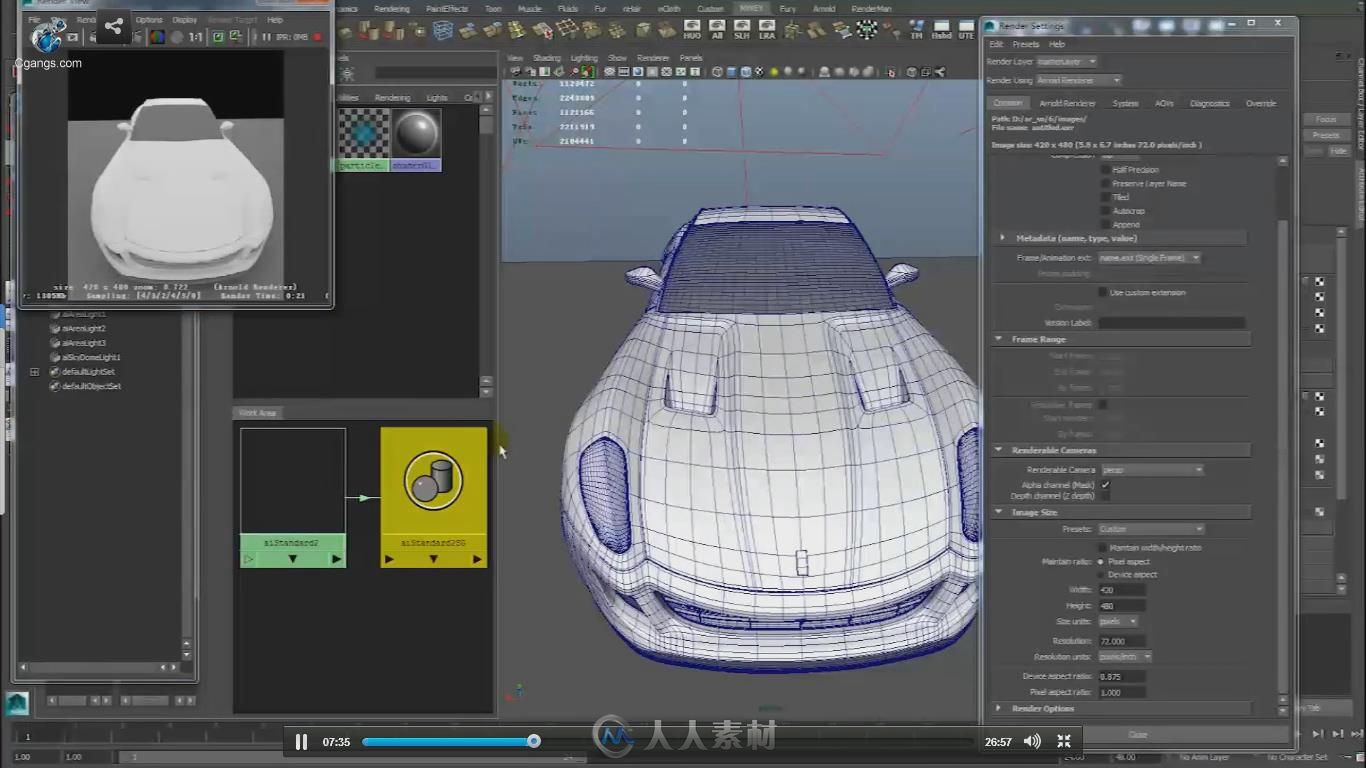Enable the Half Precision checkbox
Viewport: 1366px width, 768px height.
[x=1105, y=170]
